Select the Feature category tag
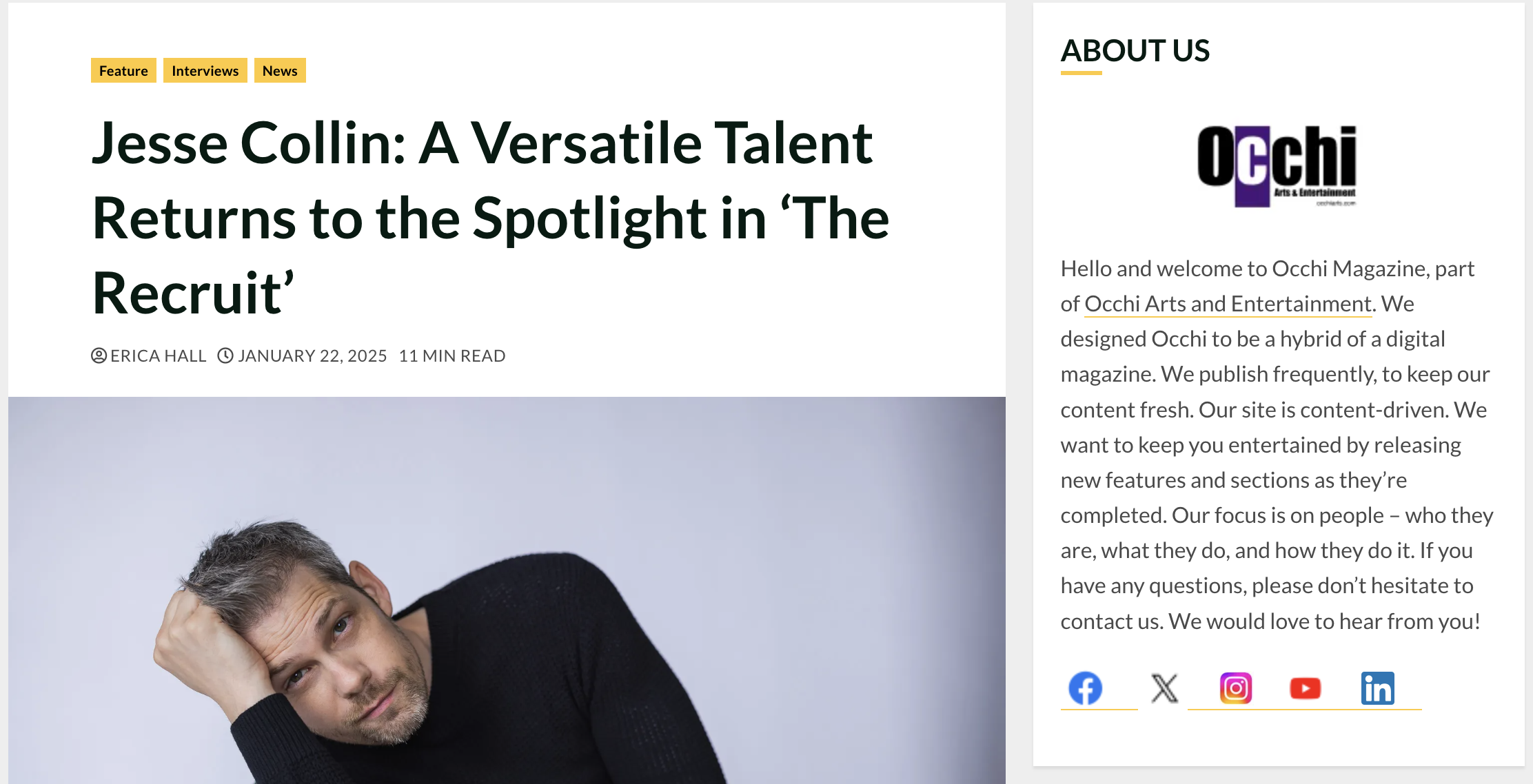Screen dimensions: 1533x784 (x=123, y=70)
